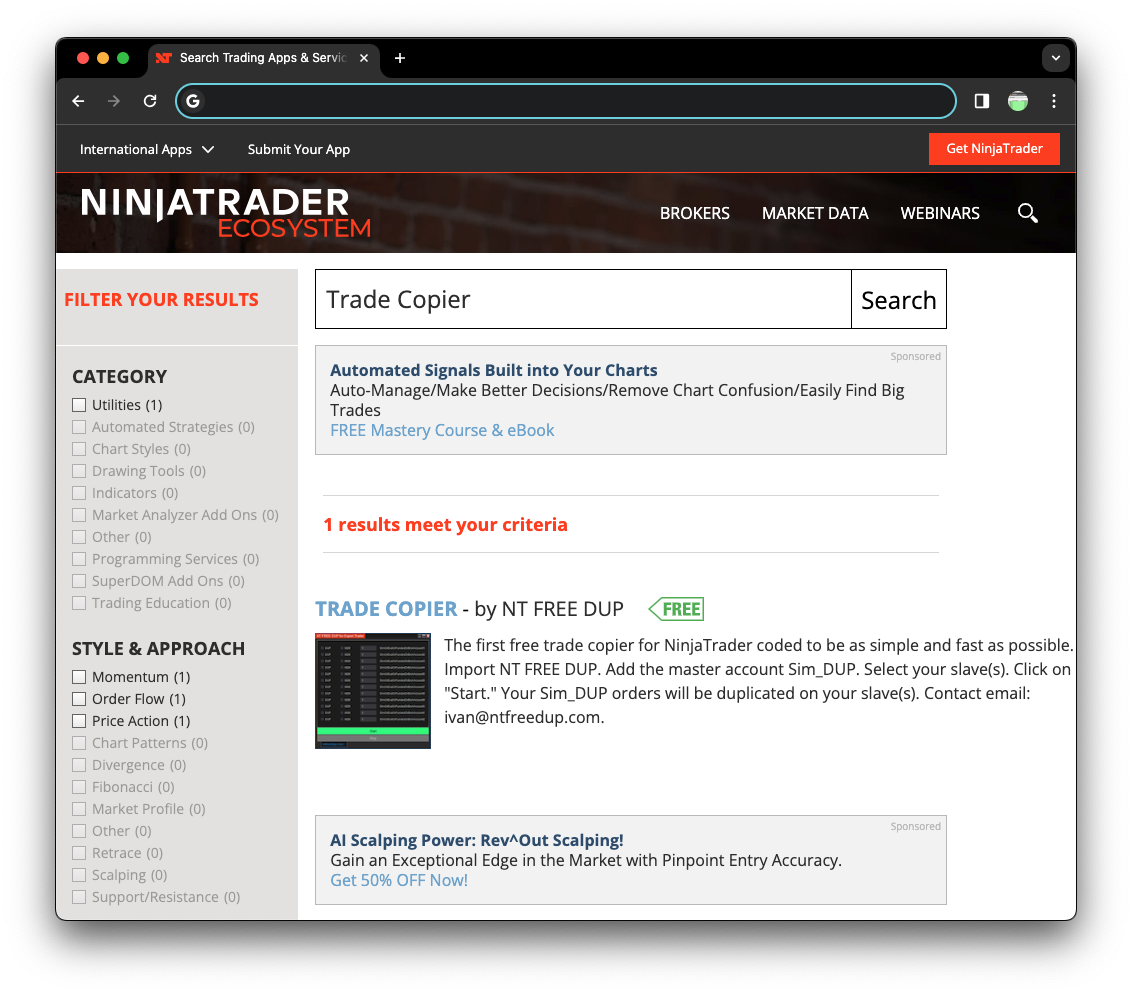1132x994 pixels.
Task: Open the site search magnifier icon
Action: [1027, 213]
